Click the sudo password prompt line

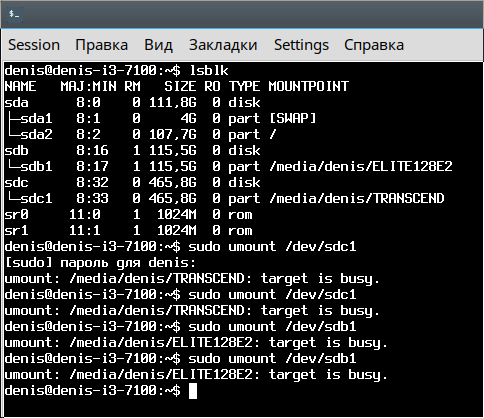[x=100, y=263]
